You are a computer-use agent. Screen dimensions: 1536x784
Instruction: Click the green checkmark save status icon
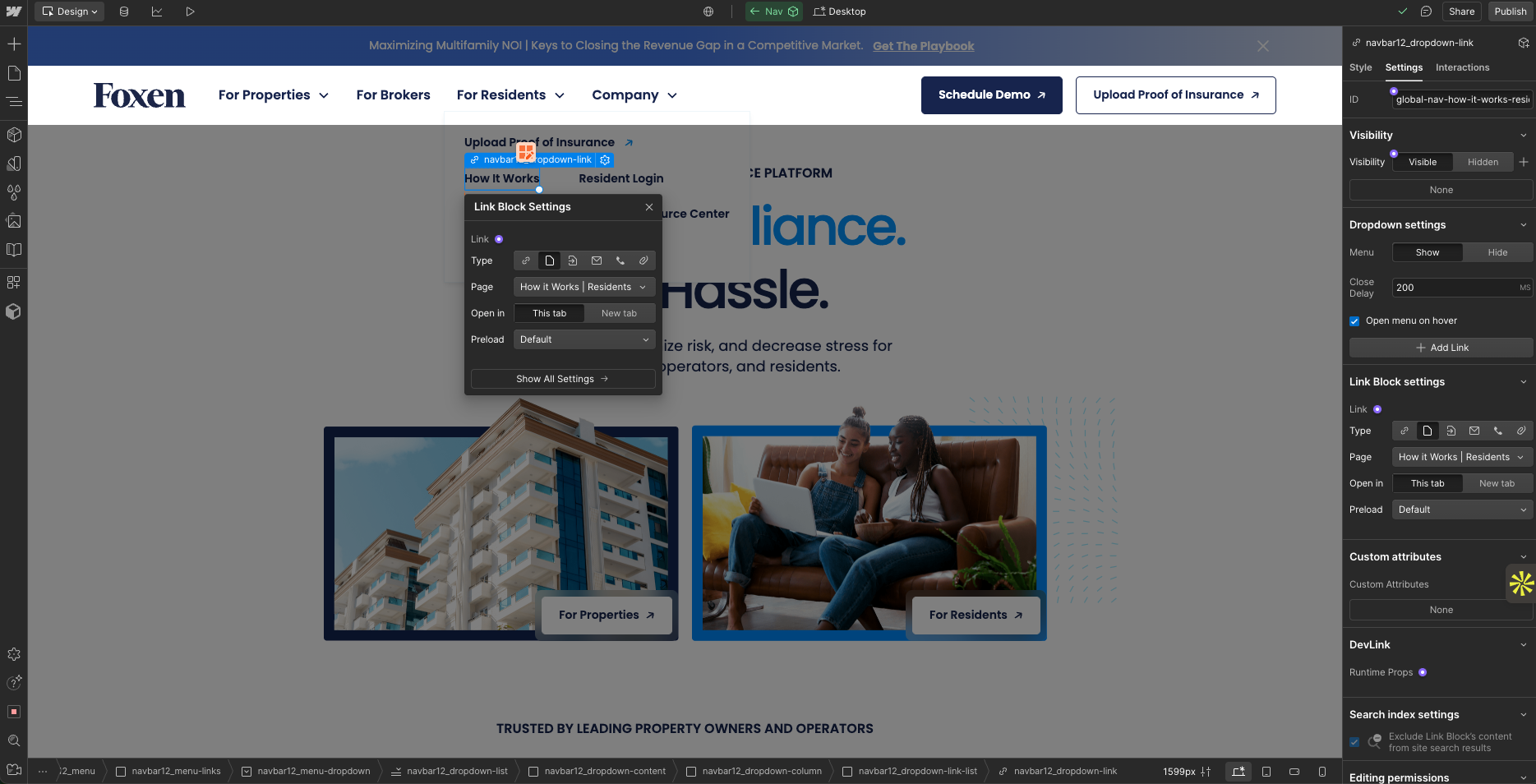pyautogui.click(x=1403, y=12)
